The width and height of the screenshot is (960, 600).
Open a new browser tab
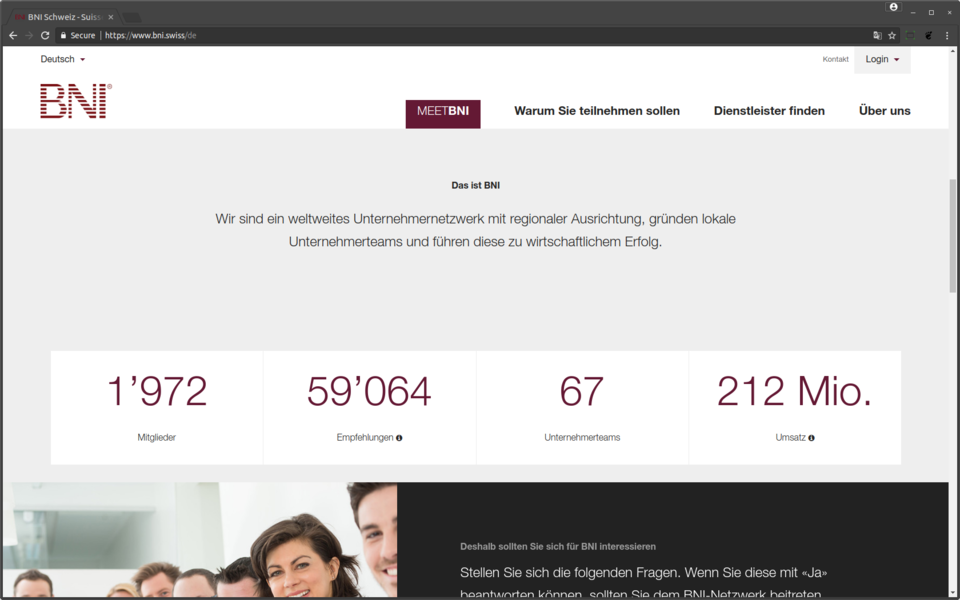pyautogui.click(x=132, y=17)
